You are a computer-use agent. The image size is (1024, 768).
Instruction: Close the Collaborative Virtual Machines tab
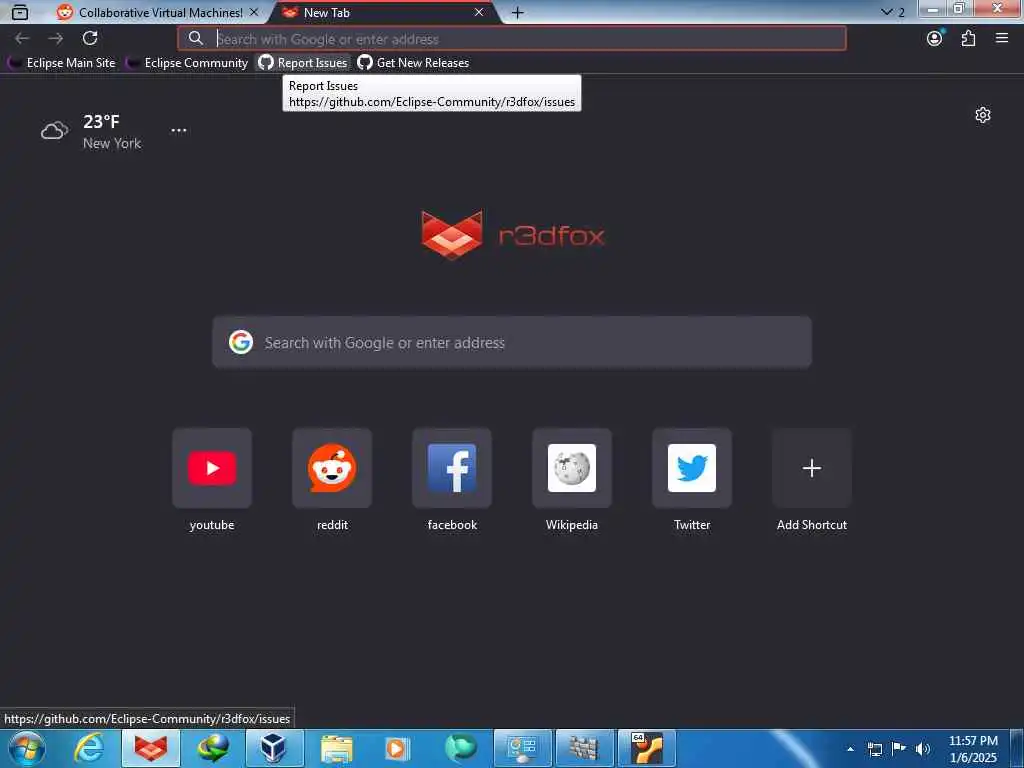pyautogui.click(x=254, y=12)
